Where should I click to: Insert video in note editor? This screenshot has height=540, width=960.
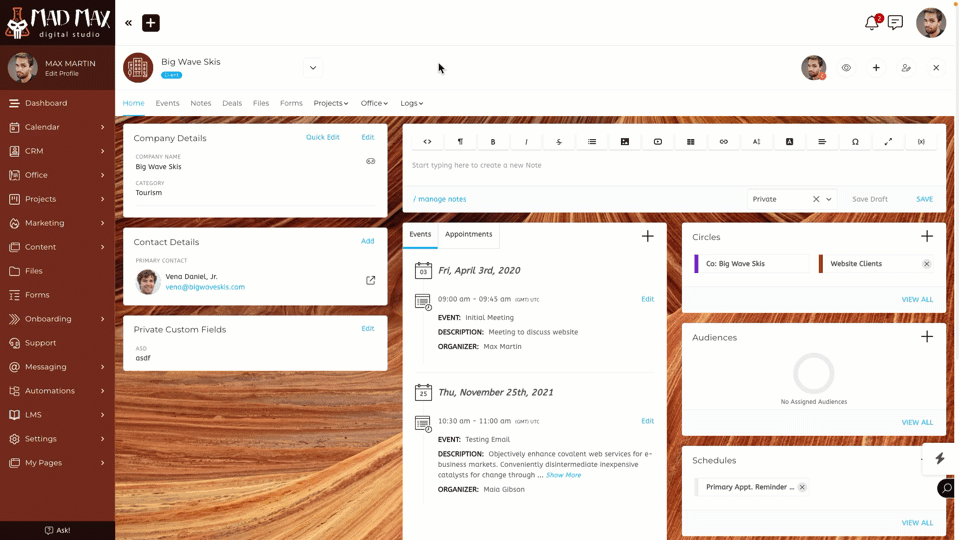[658, 141]
